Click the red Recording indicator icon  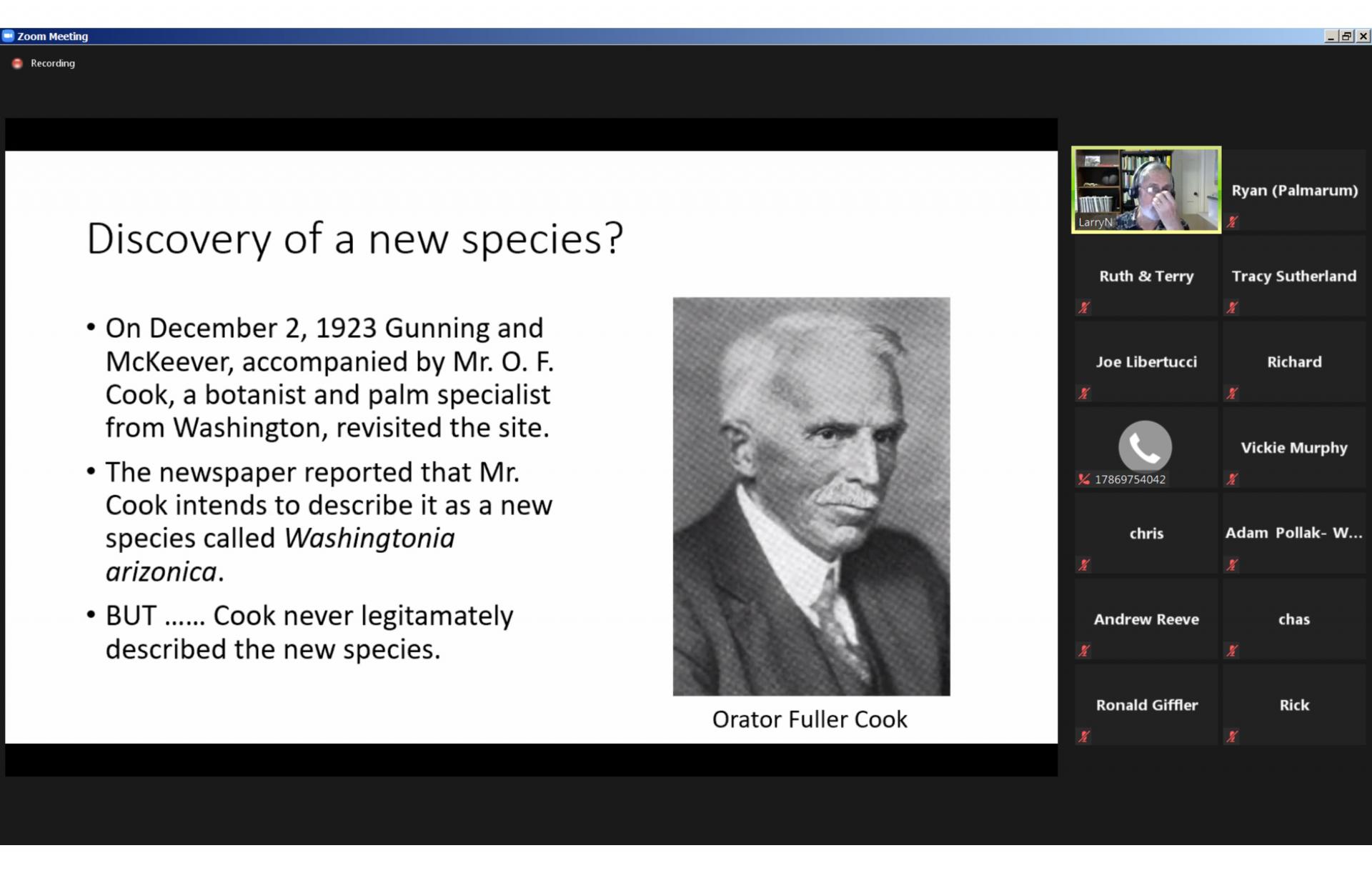click(x=17, y=64)
